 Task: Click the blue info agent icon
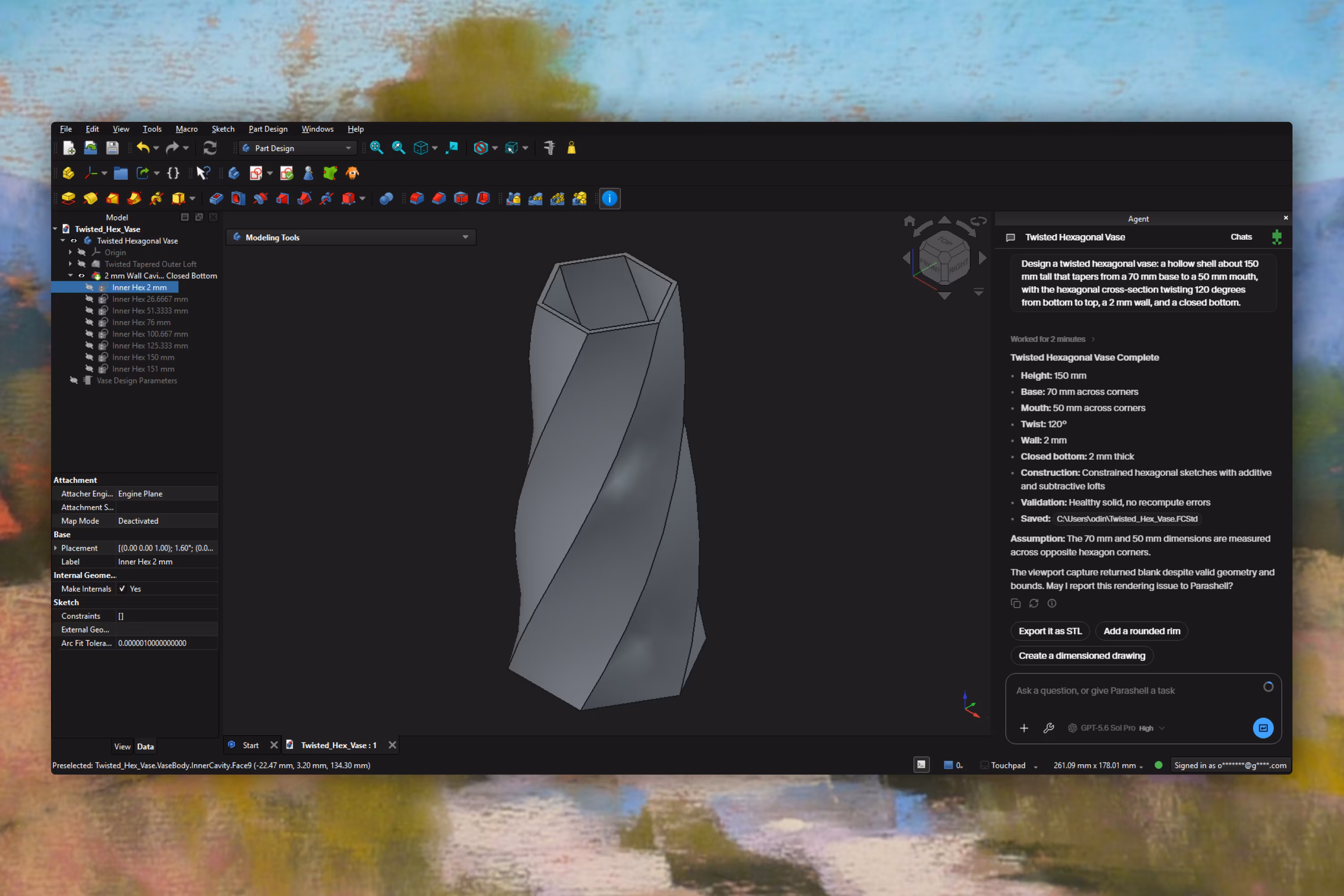pos(610,198)
